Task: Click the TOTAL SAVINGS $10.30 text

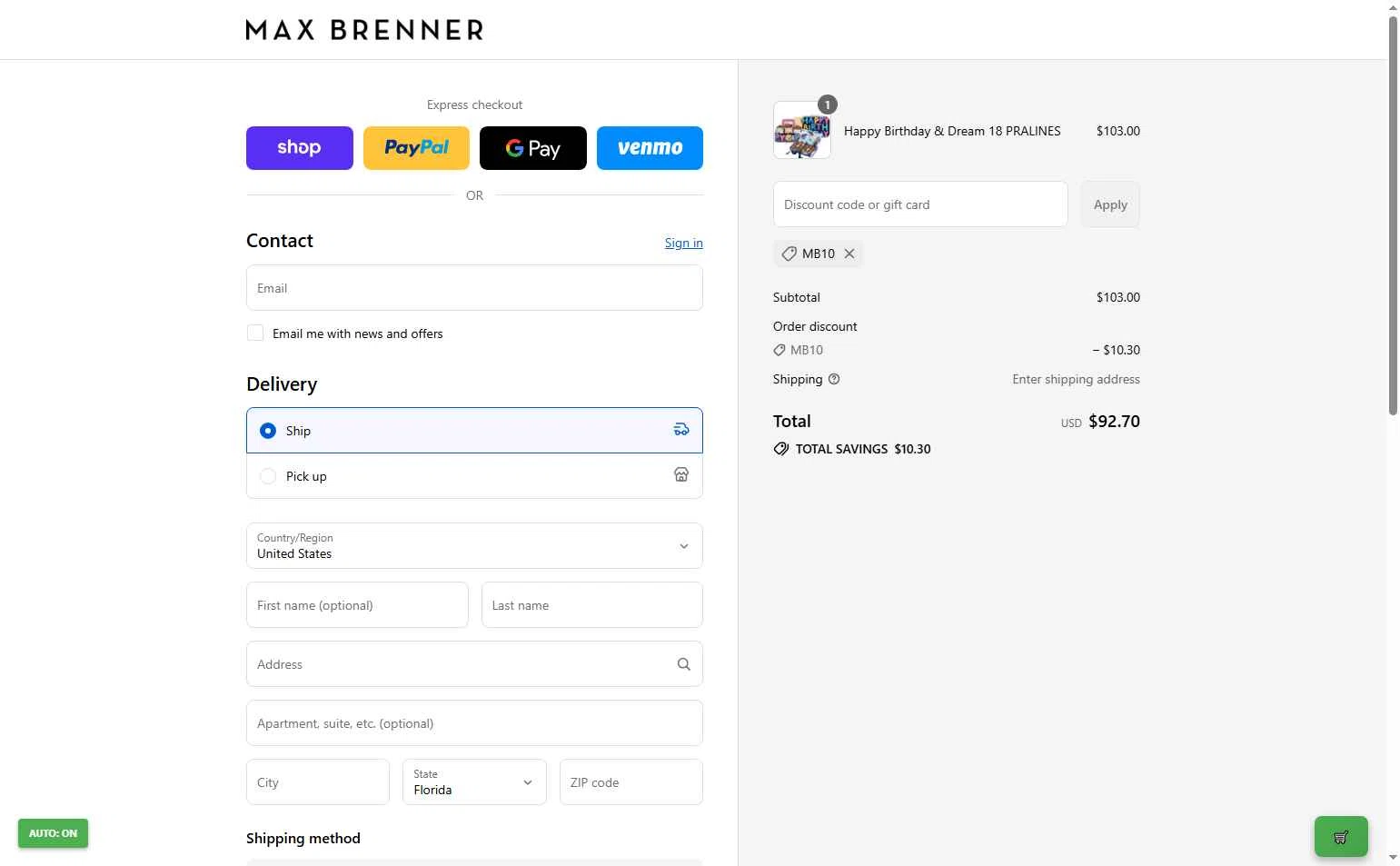Action: point(863,449)
